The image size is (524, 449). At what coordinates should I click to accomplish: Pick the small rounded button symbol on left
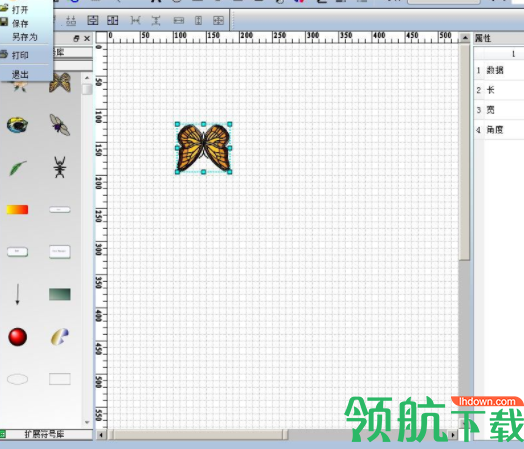pyautogui.click(x=17, y=252)
